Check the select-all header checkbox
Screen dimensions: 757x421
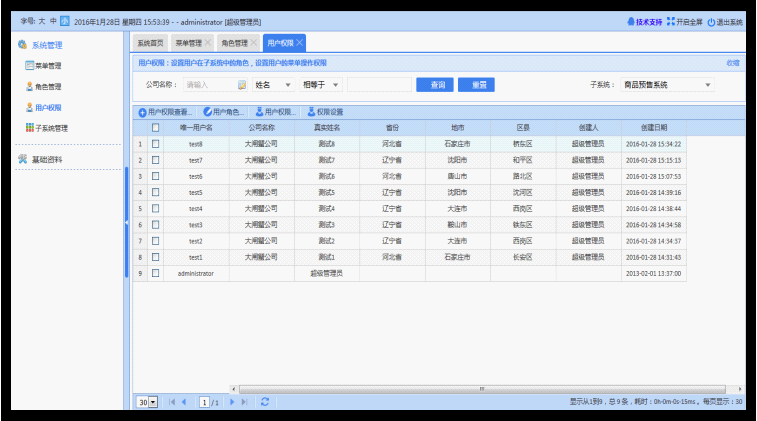(x=155, y=127)
